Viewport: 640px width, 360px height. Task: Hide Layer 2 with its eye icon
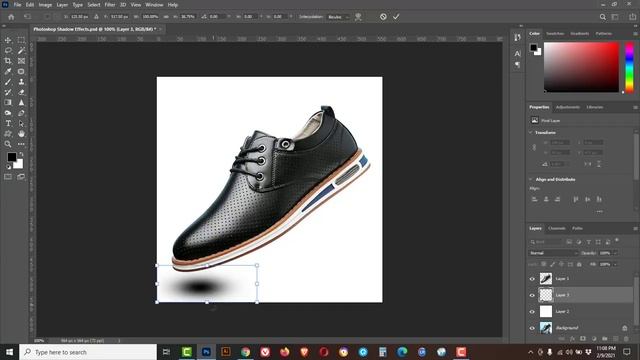tap(532, 311)
